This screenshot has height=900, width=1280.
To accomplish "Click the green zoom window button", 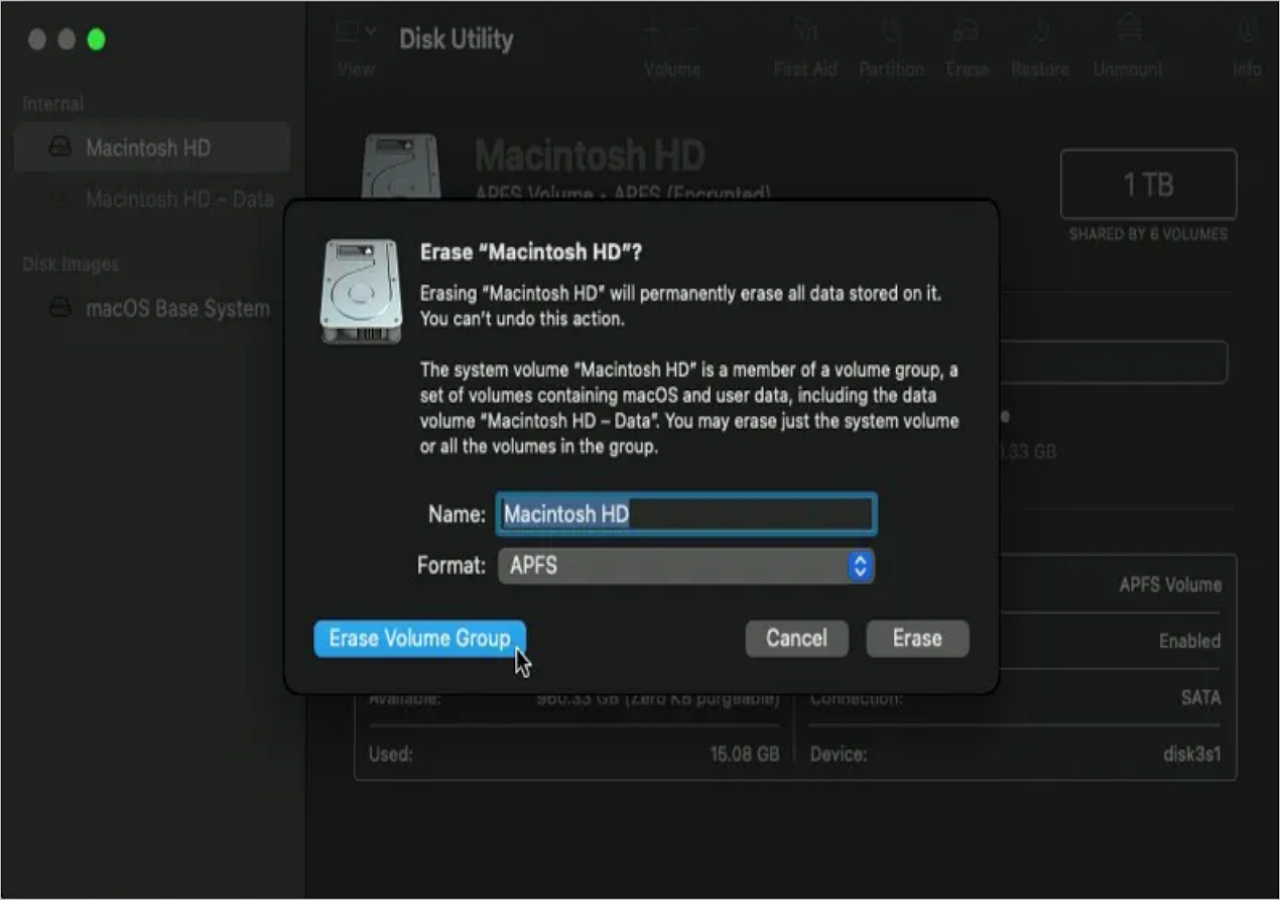I will tap(96, 39).
